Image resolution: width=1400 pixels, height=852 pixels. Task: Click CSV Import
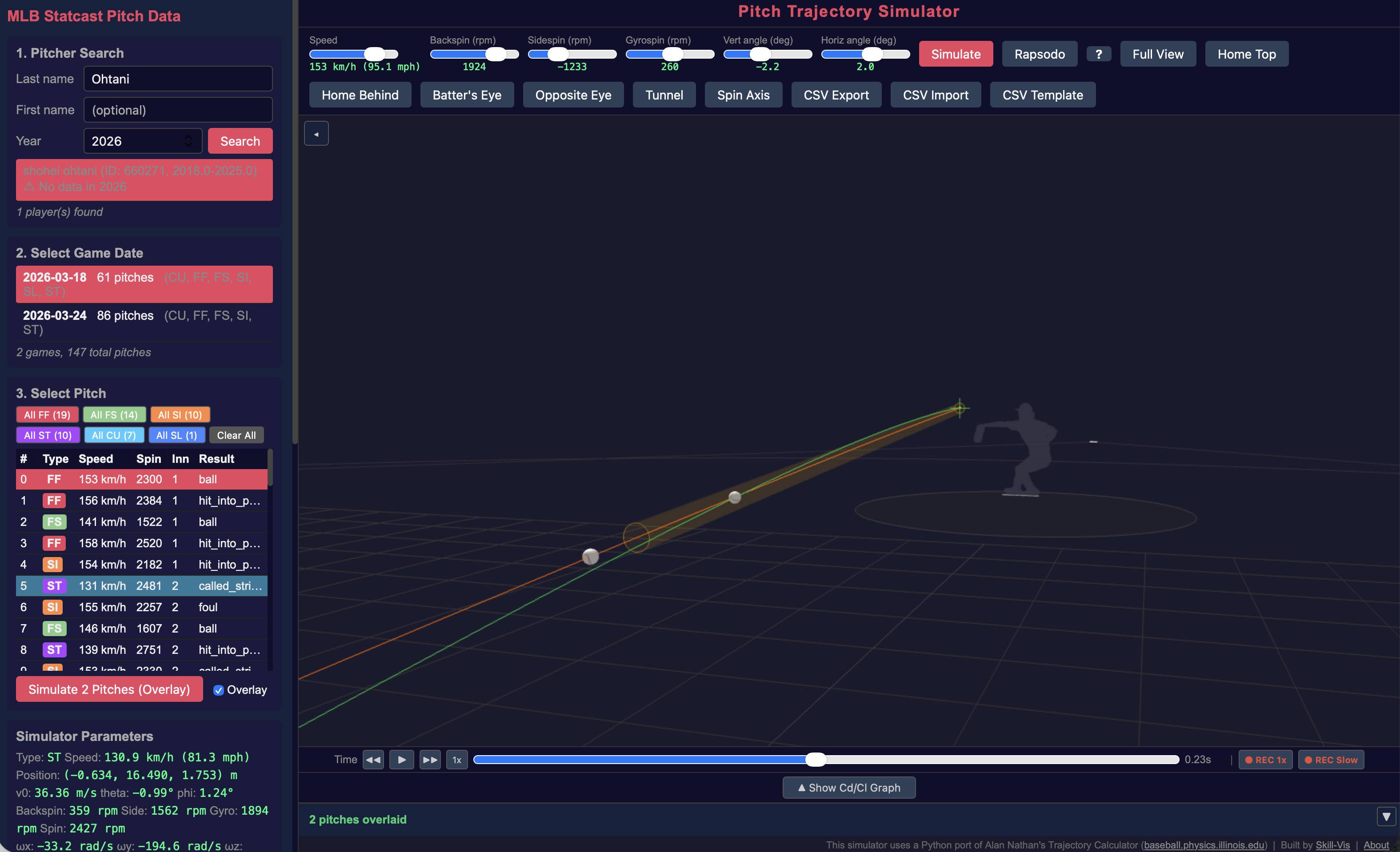tap(936, 95)
